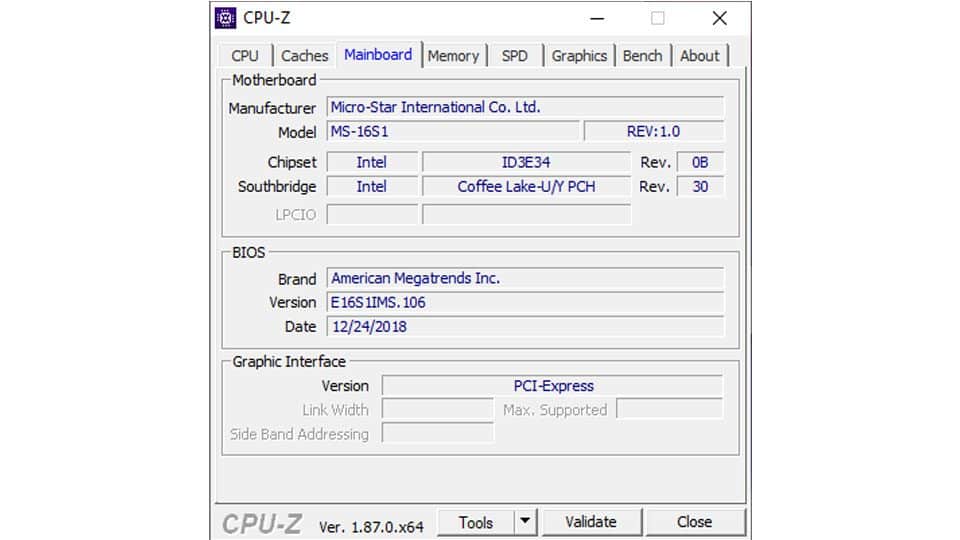
Task: Click the Ver. 1.87.0.x64 version text
Action: click(x=371, y=527)
